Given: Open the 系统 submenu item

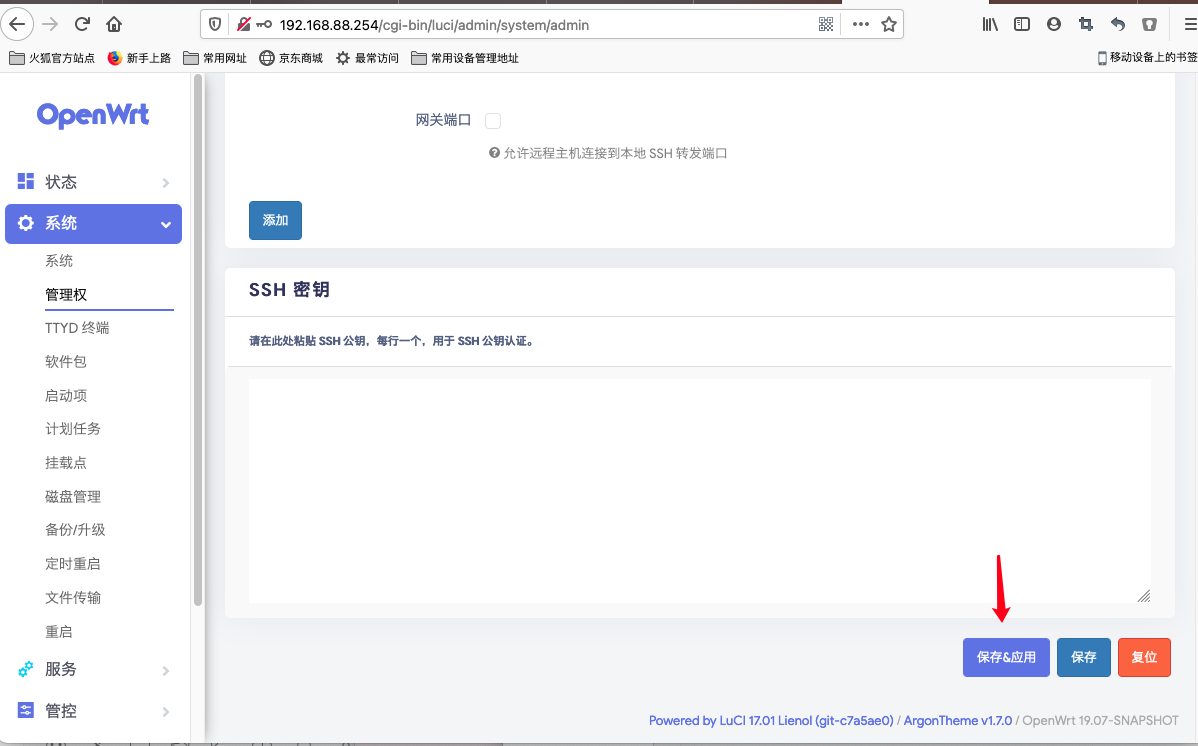Looking at the screenshot, I should click(x=59, y=261).
